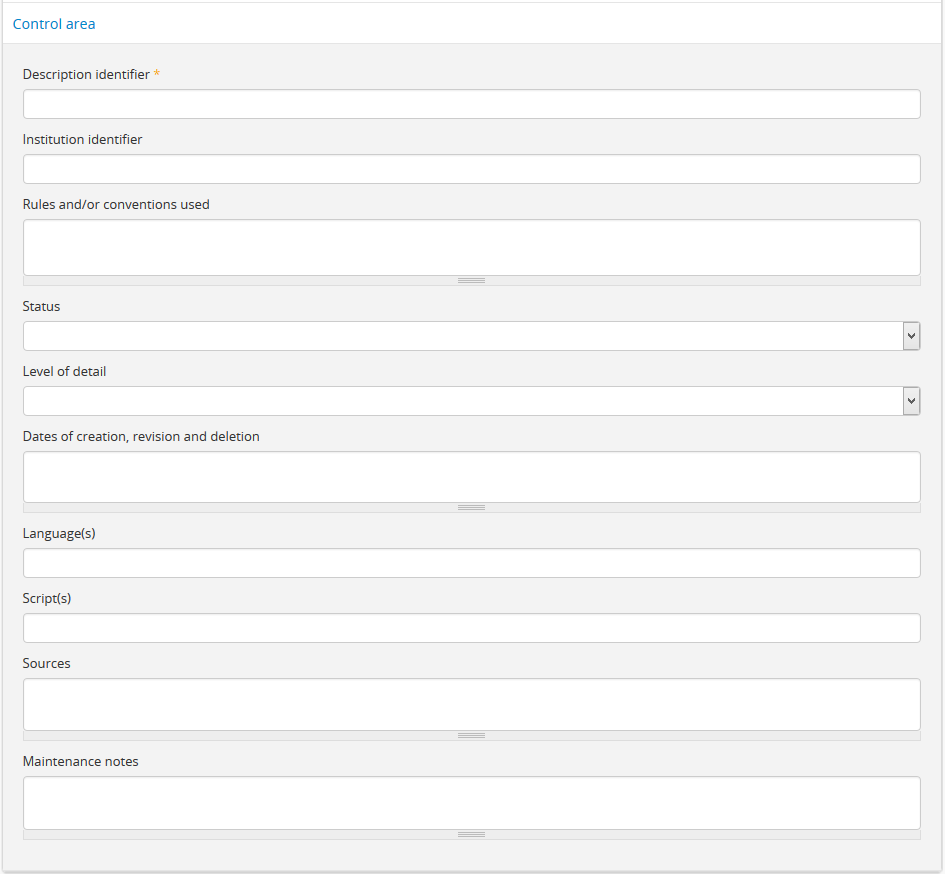This screenshot has width=945, height=874.
Task: Click resize handle under the Dates textarea
Action: click(x=471, y=508)
